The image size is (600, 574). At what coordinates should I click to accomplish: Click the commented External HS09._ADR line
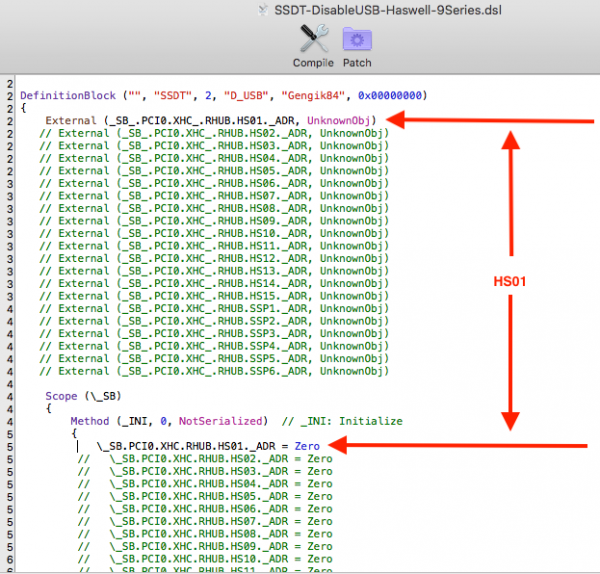pyautogui.click(x=214, y=221)
